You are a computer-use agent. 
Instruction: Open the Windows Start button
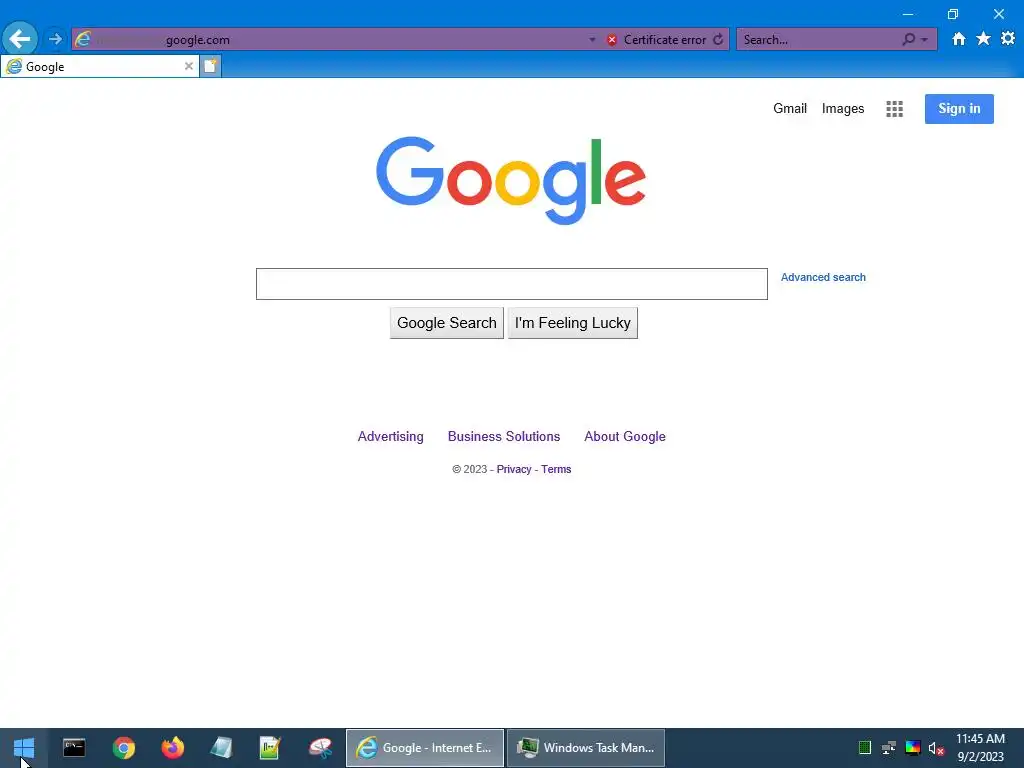coord(24,748)
